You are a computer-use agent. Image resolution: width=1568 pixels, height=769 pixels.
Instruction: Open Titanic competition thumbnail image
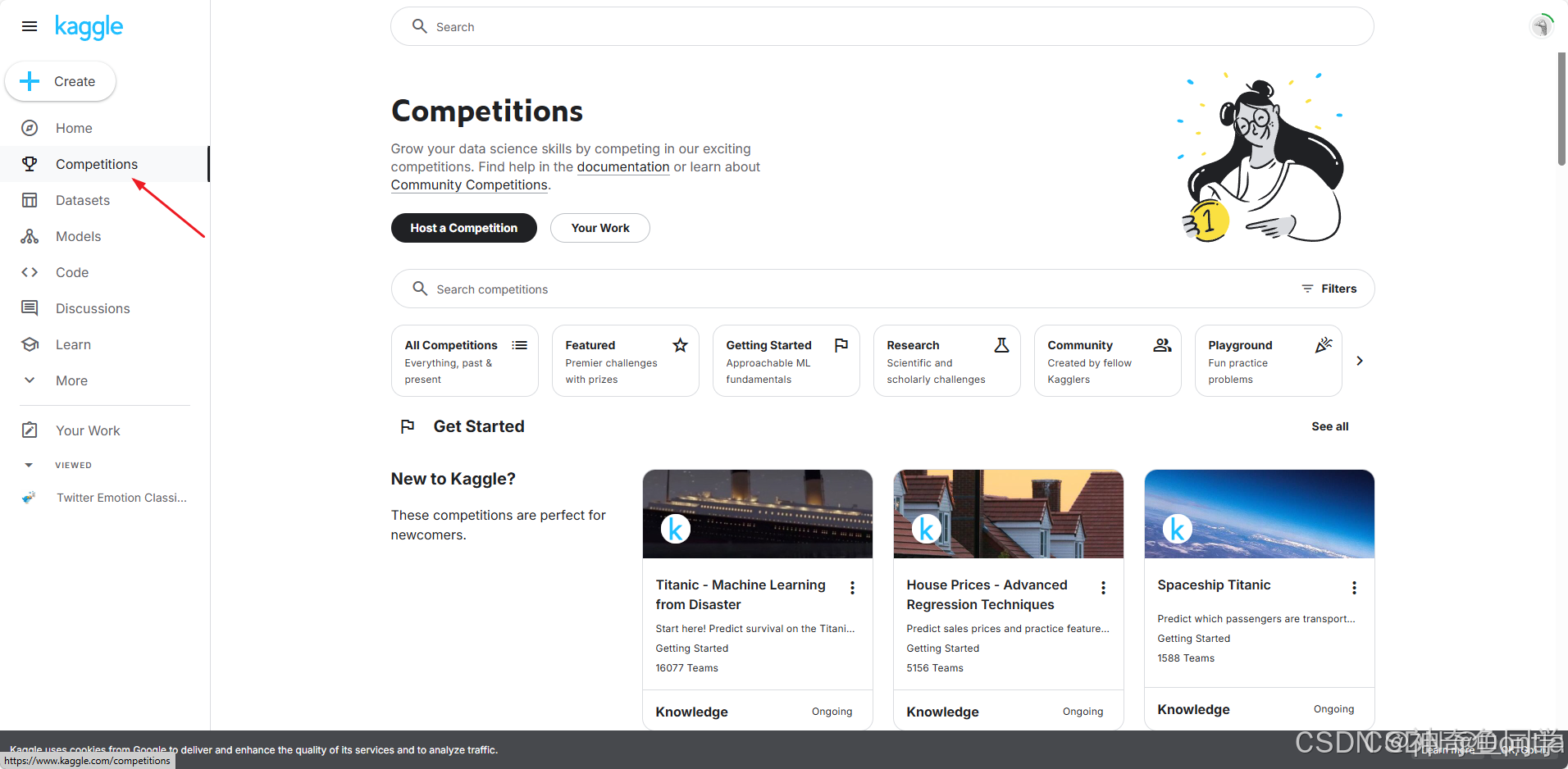(x=758, y=514)
